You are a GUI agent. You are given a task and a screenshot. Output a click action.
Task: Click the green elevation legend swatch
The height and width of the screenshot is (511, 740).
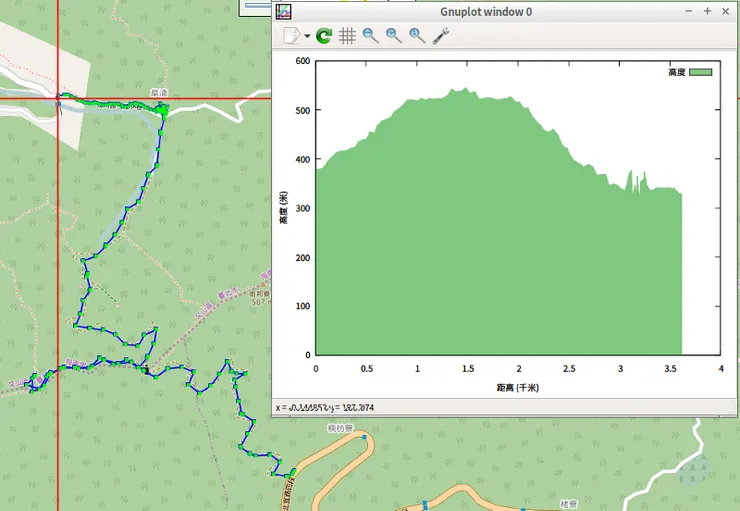pyautogui.click(x=701, y=72)
